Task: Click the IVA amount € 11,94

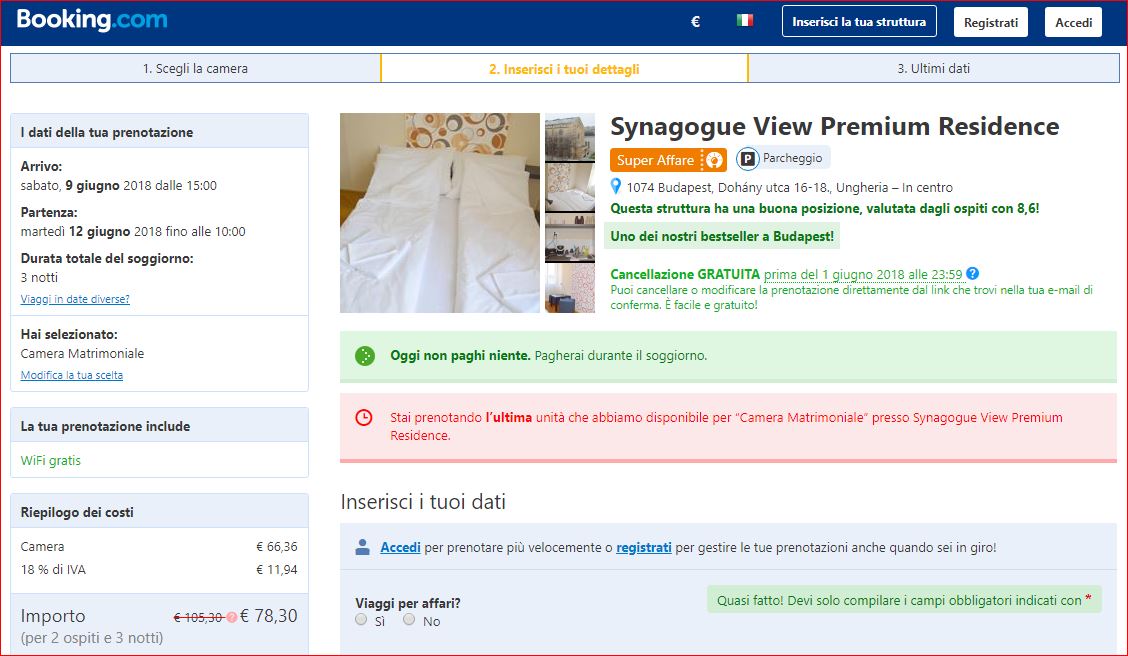Action: 277,570
